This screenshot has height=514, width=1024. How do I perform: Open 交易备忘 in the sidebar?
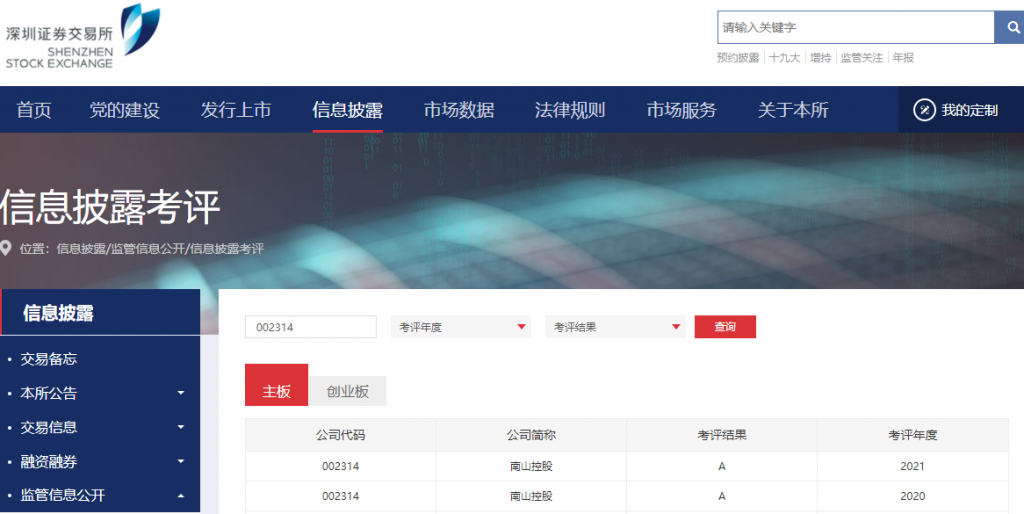49,359
